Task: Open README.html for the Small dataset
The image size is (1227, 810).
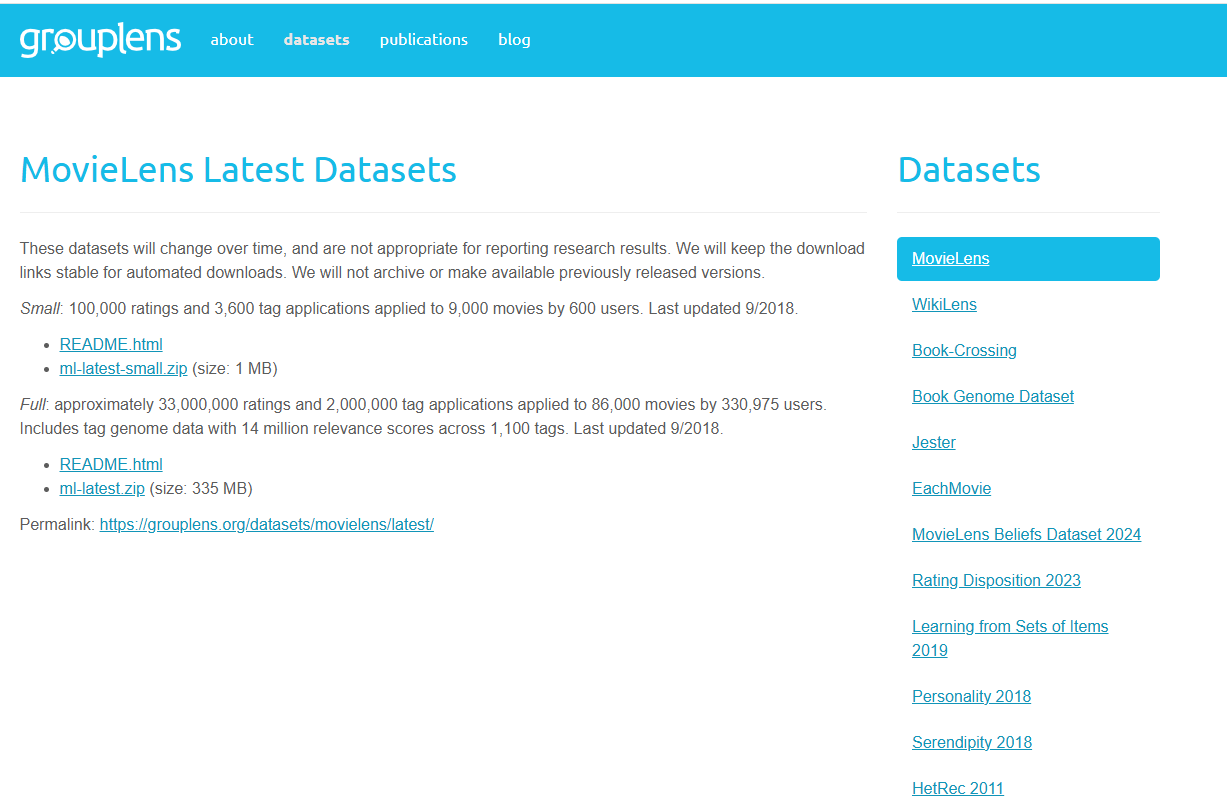Action: tap(111, 344)
